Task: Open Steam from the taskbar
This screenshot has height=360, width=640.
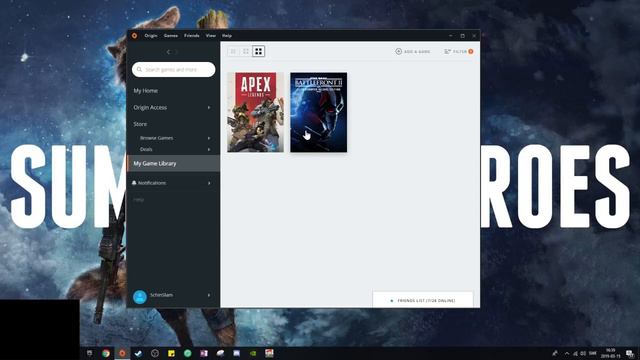Action: [138, 353]
